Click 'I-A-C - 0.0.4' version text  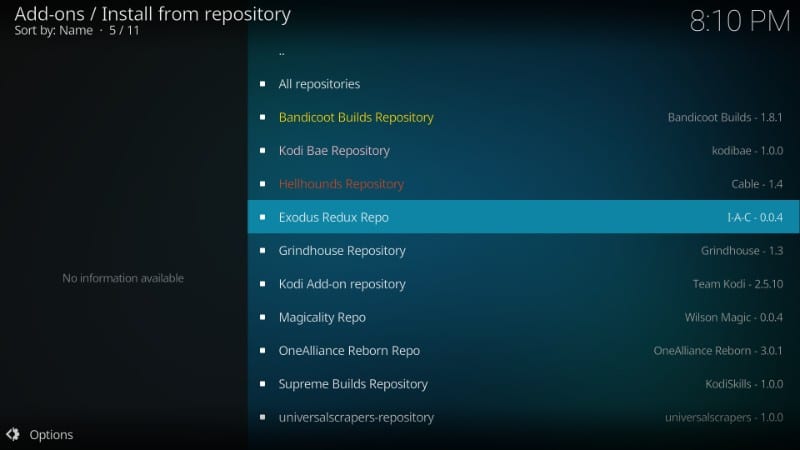coord(755,217)
